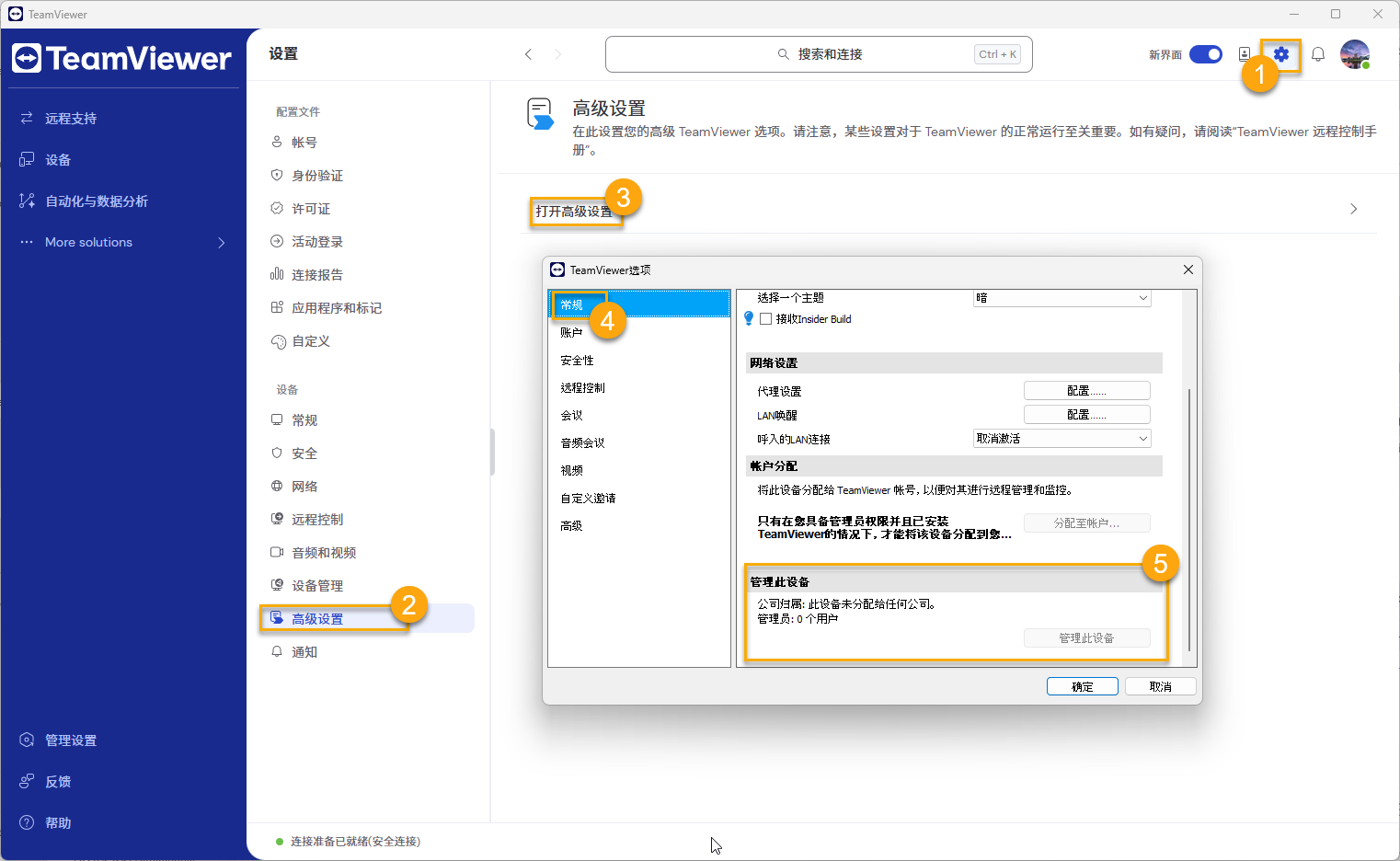Select 安全性 in the options dialog

[577, 360]
